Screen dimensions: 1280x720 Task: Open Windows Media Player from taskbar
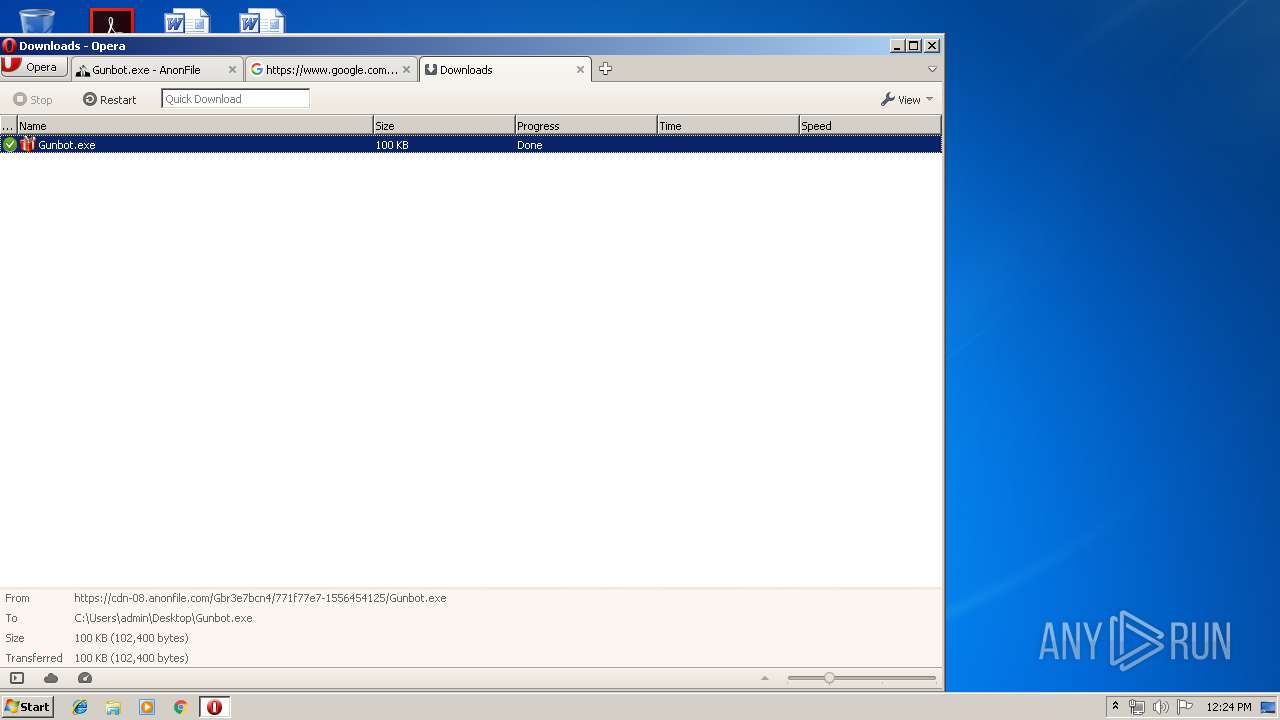coord(147,707)
